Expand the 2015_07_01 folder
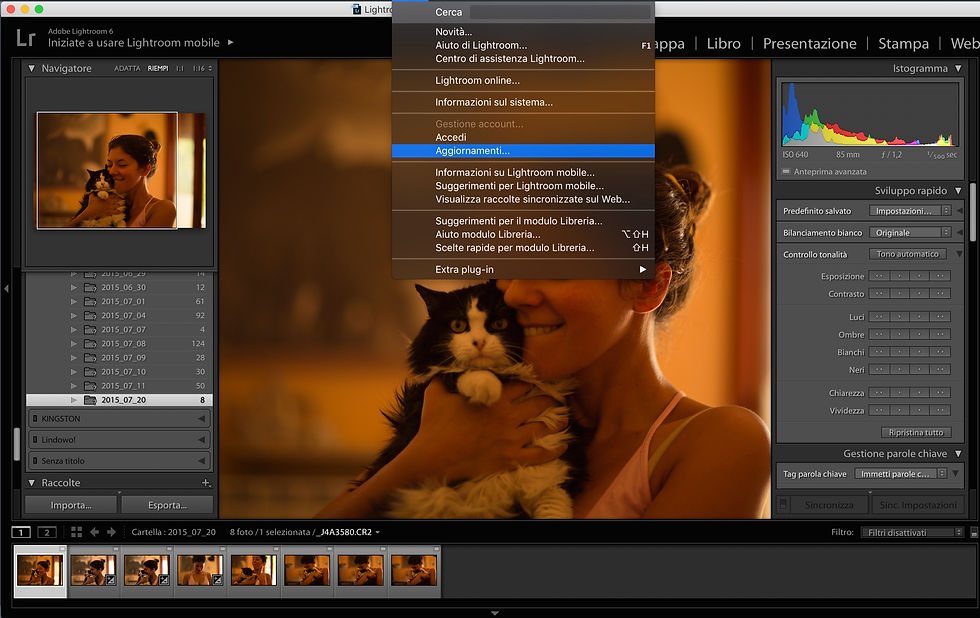 [x=74, y=301]
